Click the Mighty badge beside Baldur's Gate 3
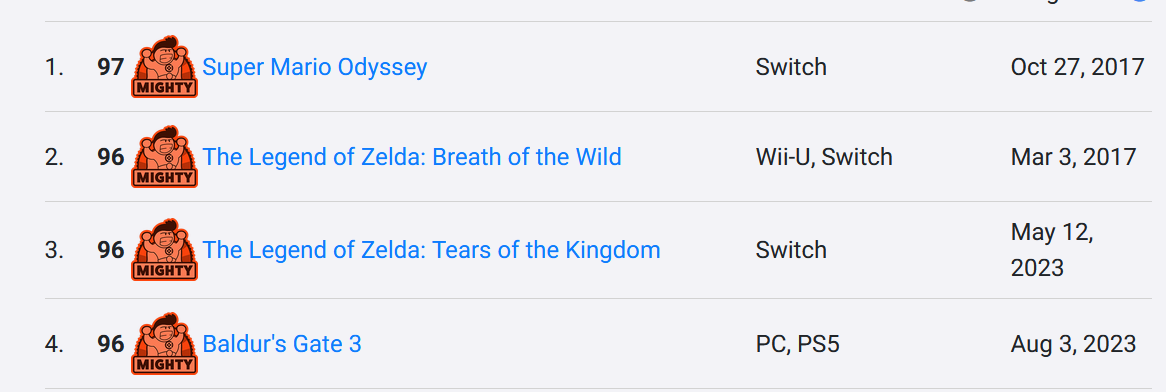1166x392 pixels. (164, 343)
